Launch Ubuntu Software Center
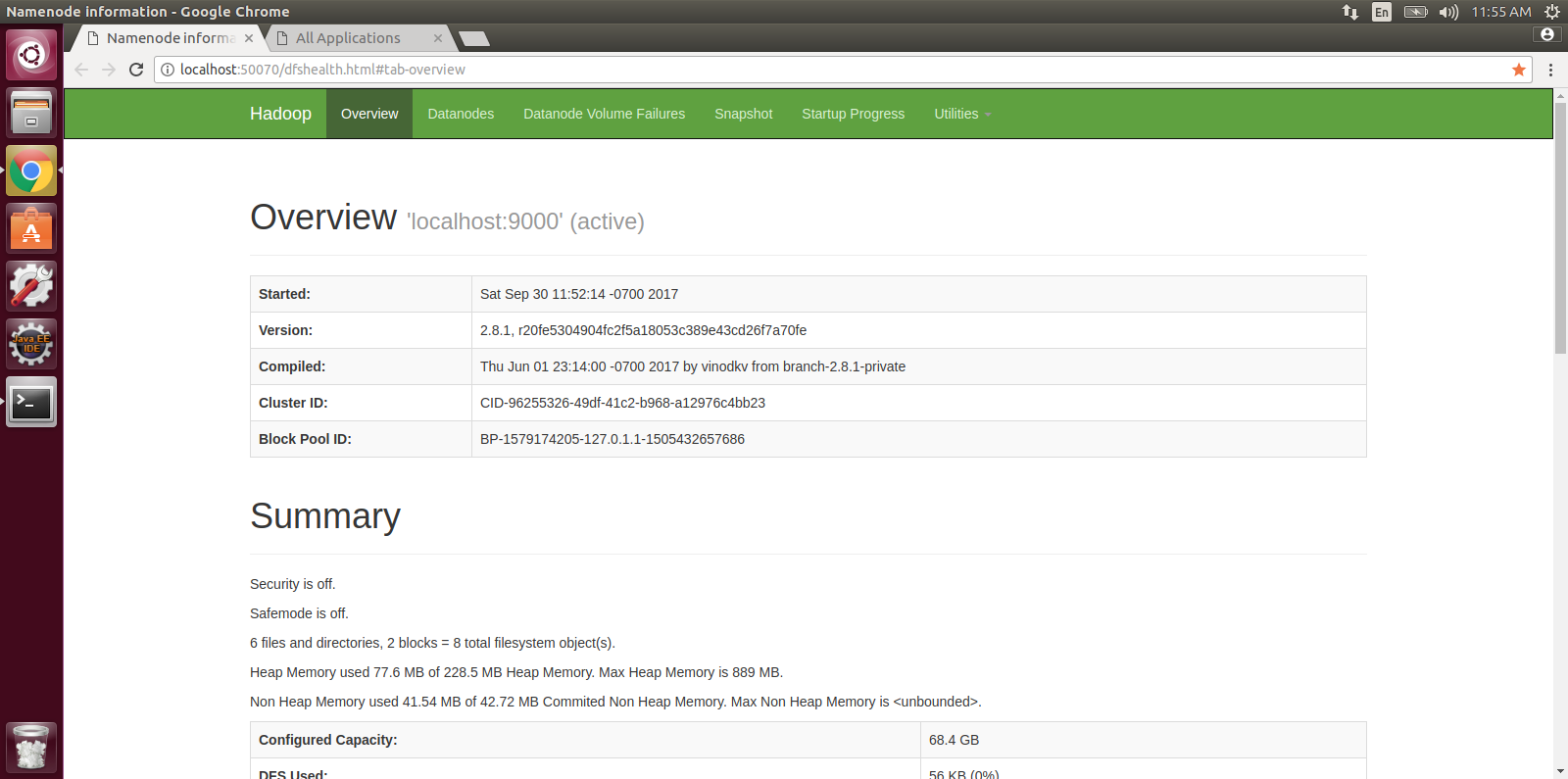 coord(31,228)
